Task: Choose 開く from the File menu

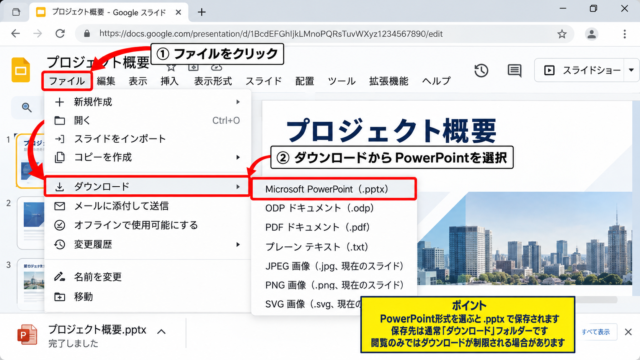Action: [147, 120]
